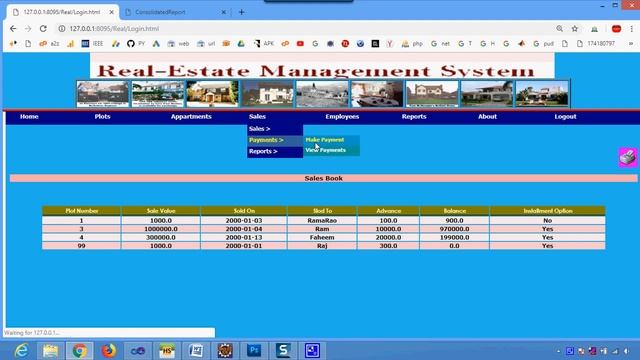
Task: Open the IEEE bookmark
Action: pyautogui.click(x=92, y=43)
